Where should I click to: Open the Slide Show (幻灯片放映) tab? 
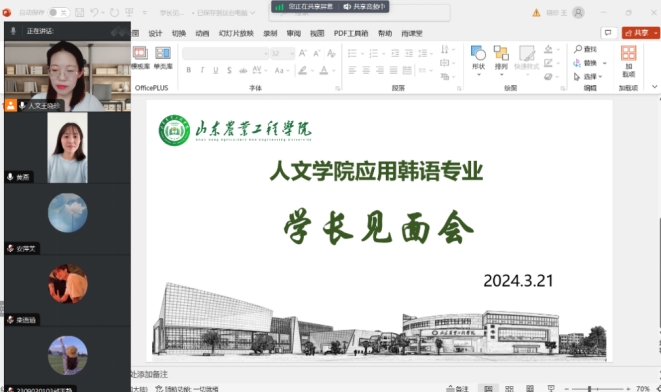tap(236, 33)
